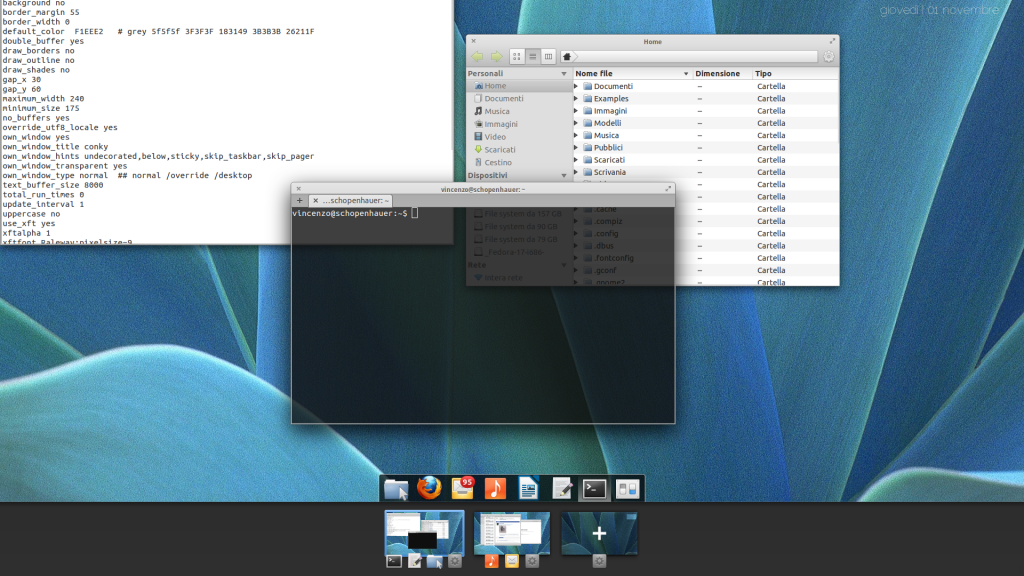
Task: Open the mail app with 95 badge
Action: 462,488
